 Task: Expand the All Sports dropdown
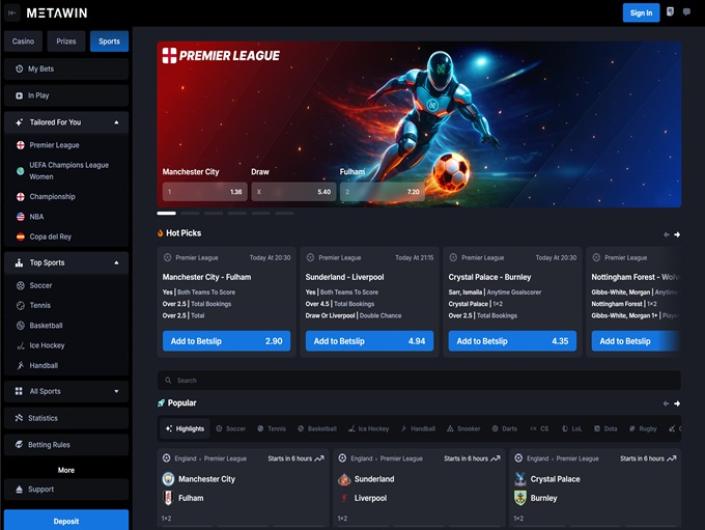click(x=115, y=392)
